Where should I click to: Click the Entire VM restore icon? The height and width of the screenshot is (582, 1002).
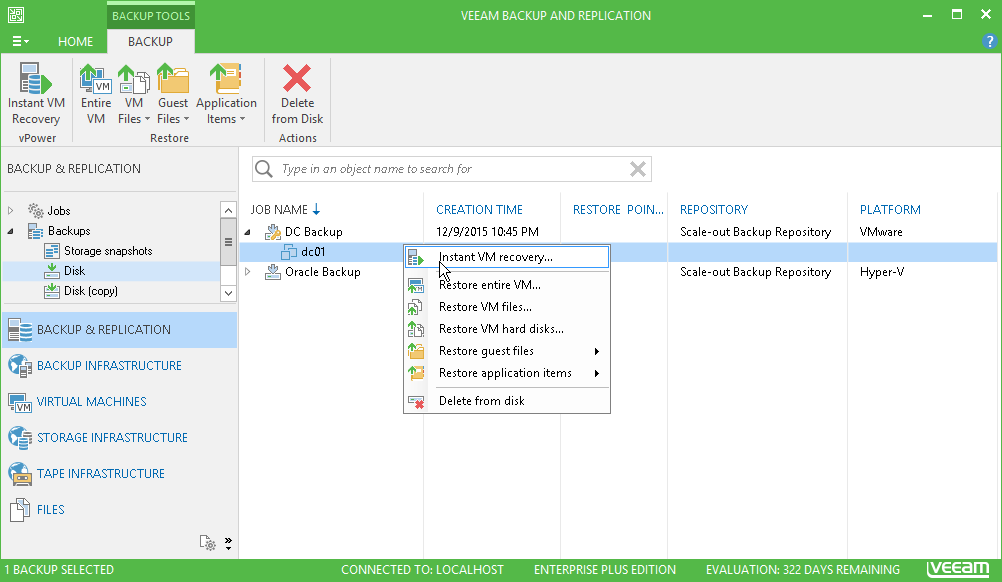(96, 94)
